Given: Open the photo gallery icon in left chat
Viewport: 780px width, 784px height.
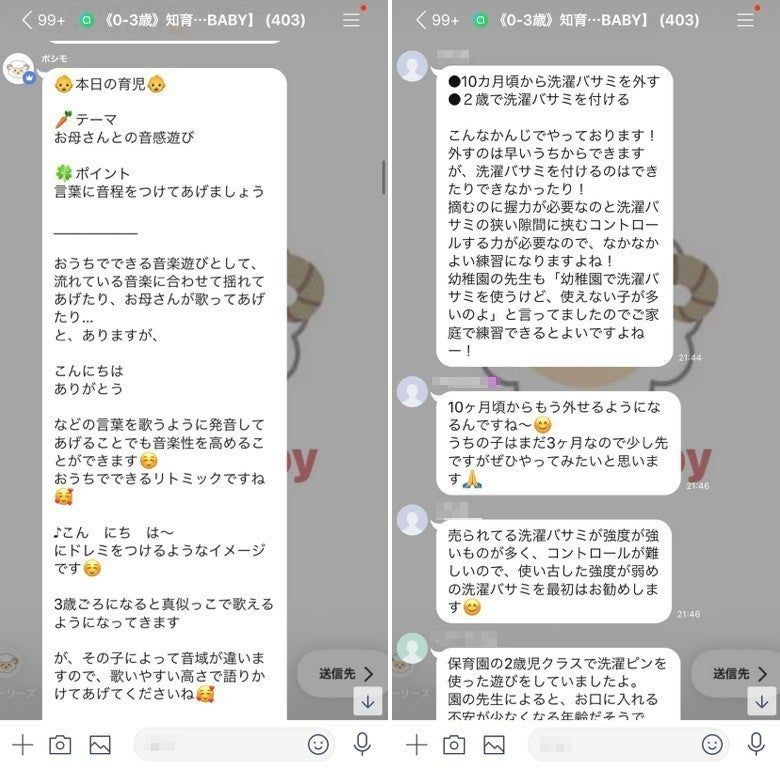Looking at the screenshot, I should [x=100, y=745].
